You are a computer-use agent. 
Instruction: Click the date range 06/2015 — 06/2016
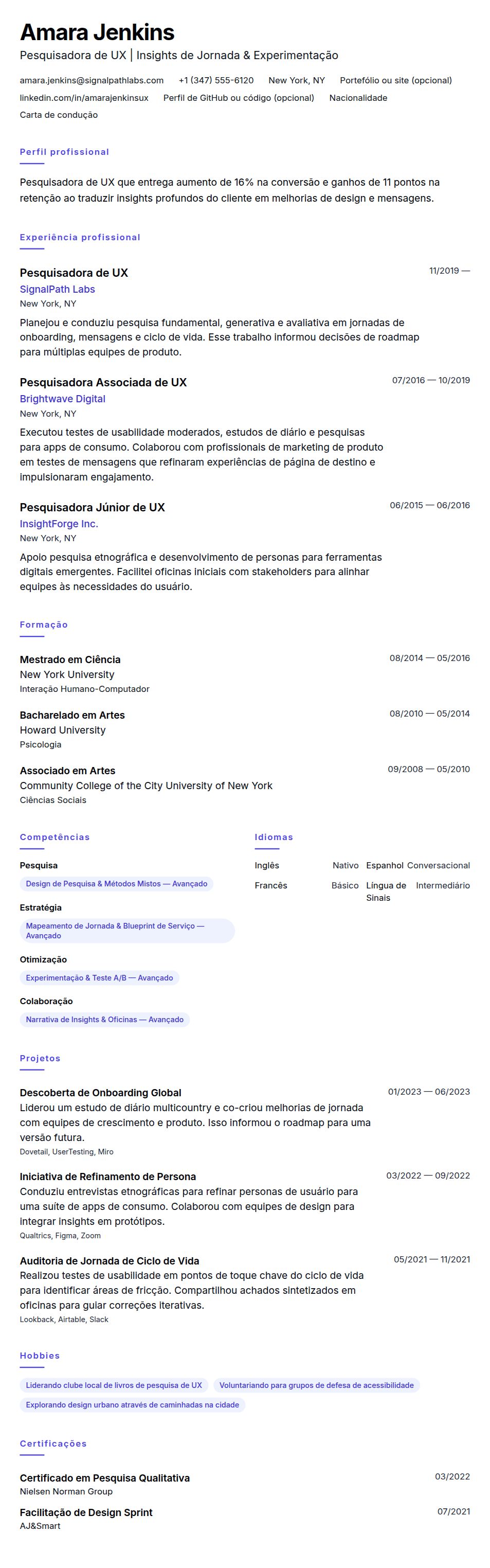point(430,505)
